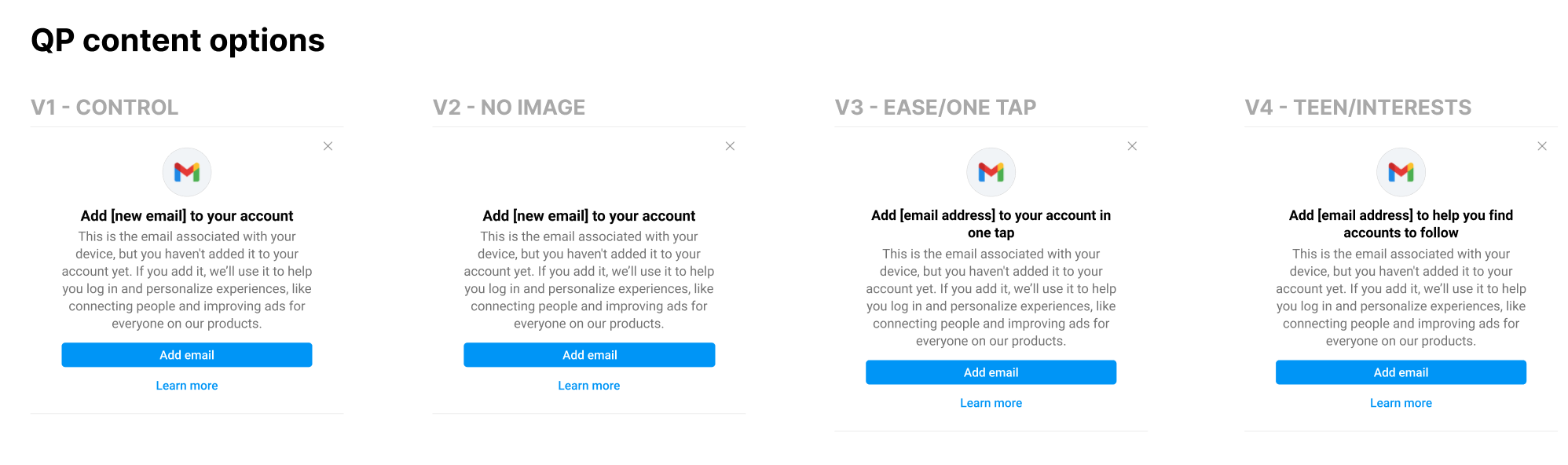This screenshot has height=465, width=1568.
Task: Follow Learn more link in V3 card
Action: tap(991, 403)
